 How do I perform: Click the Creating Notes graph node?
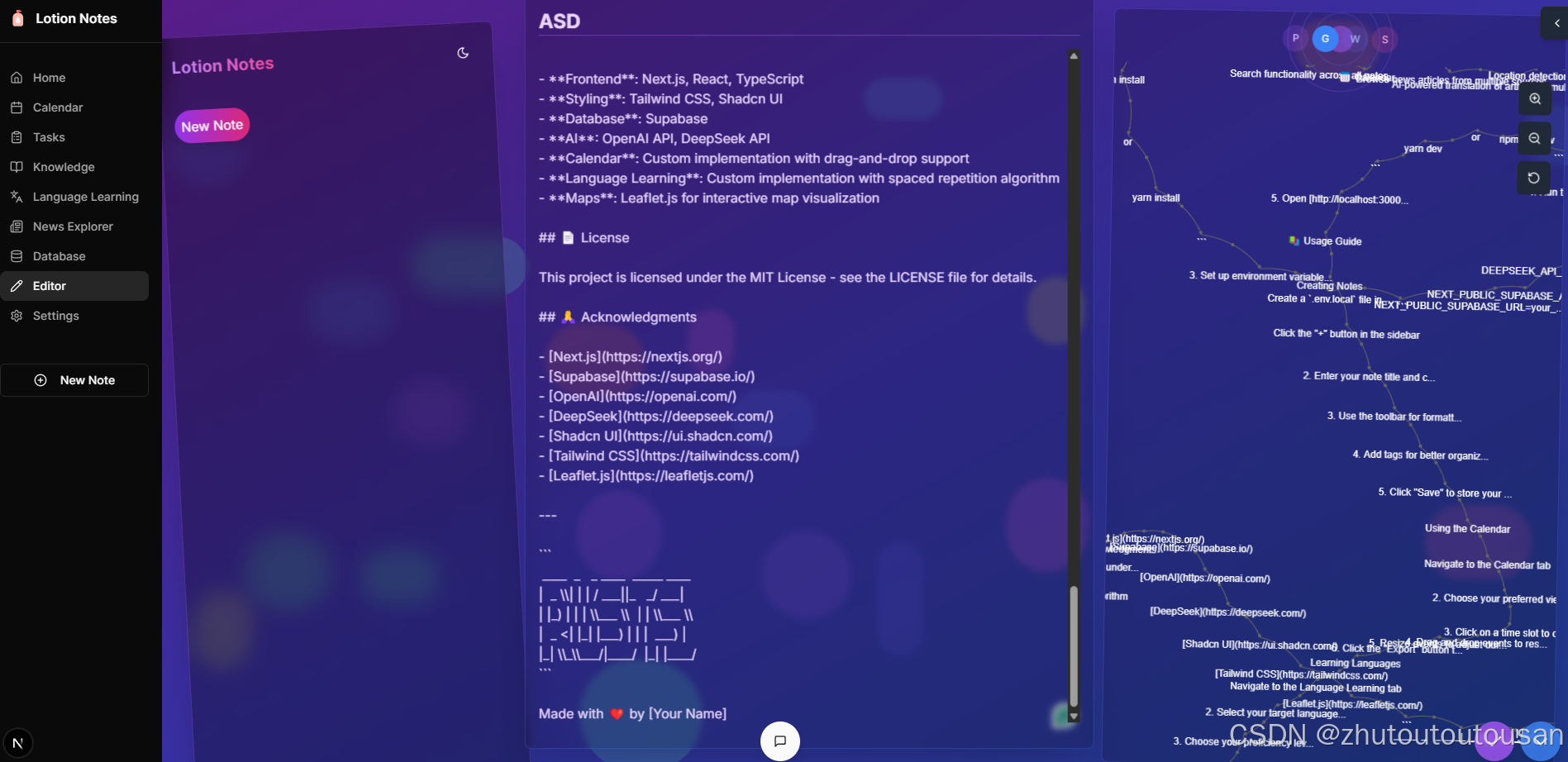1329,286
